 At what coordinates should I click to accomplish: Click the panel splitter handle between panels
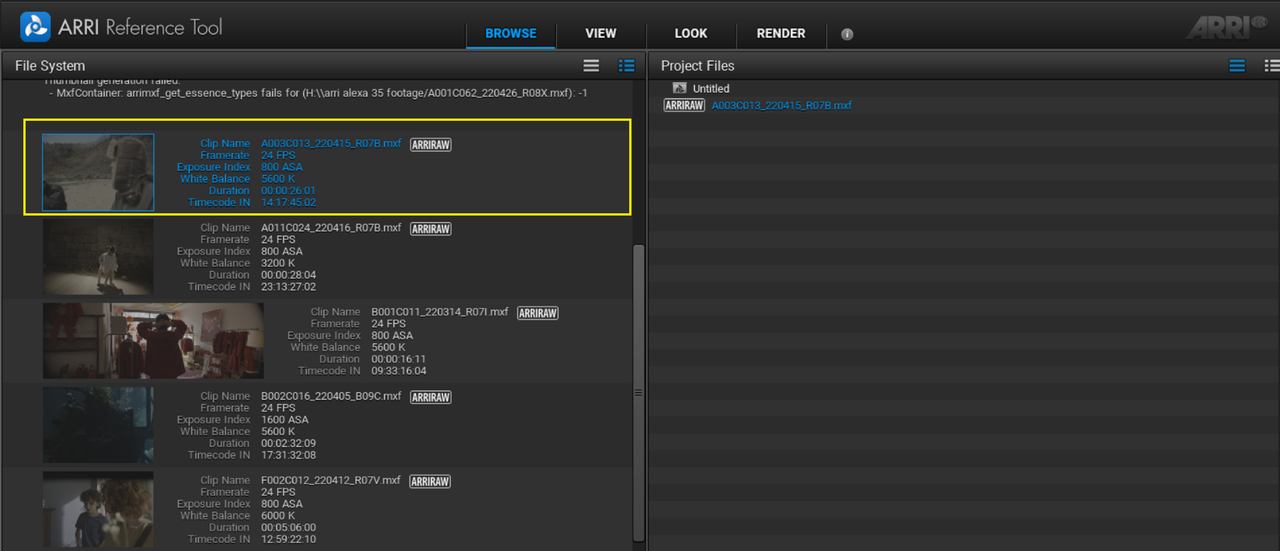click(639, 393)
